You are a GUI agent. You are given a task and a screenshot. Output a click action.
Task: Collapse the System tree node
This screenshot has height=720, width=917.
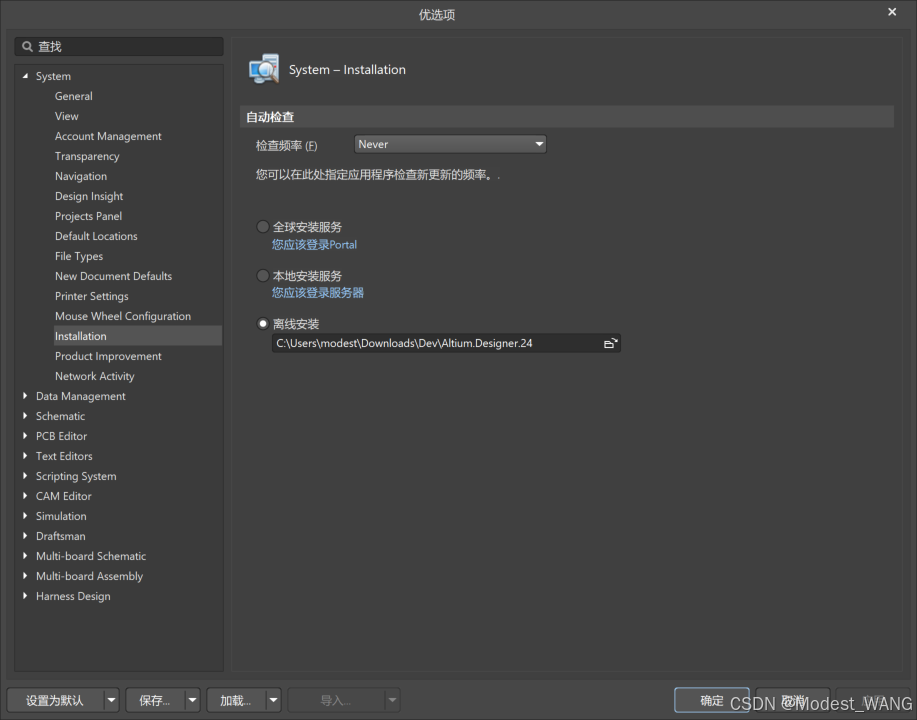[x=25, y=76]
